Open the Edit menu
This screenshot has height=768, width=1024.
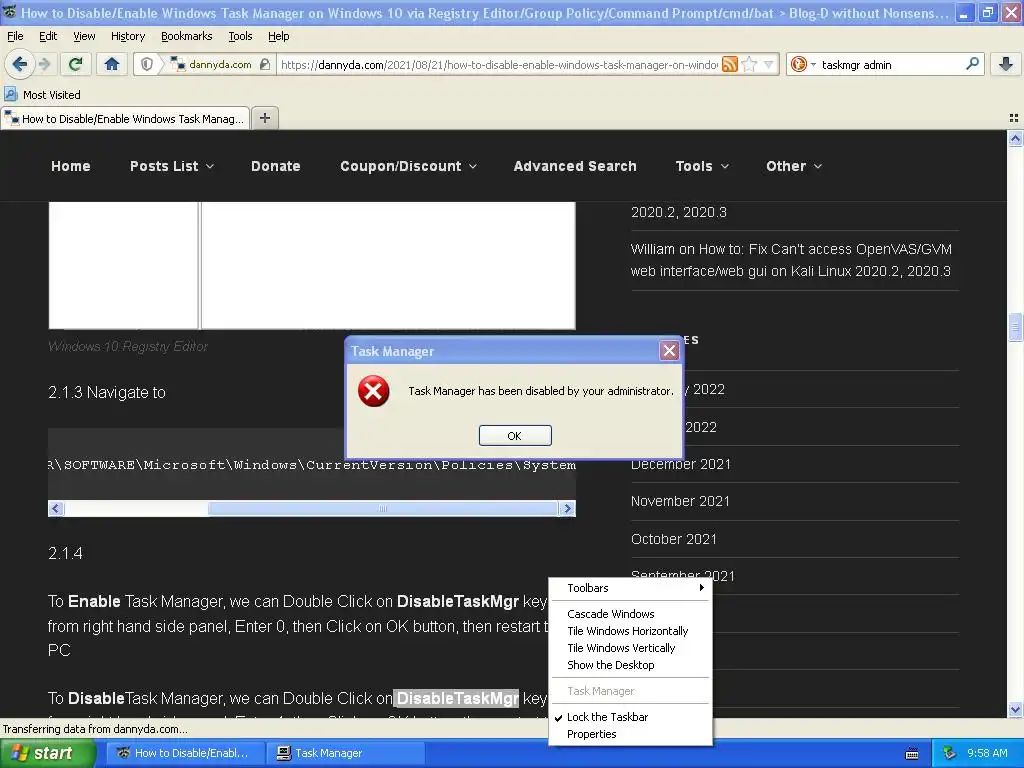[48, 36]
